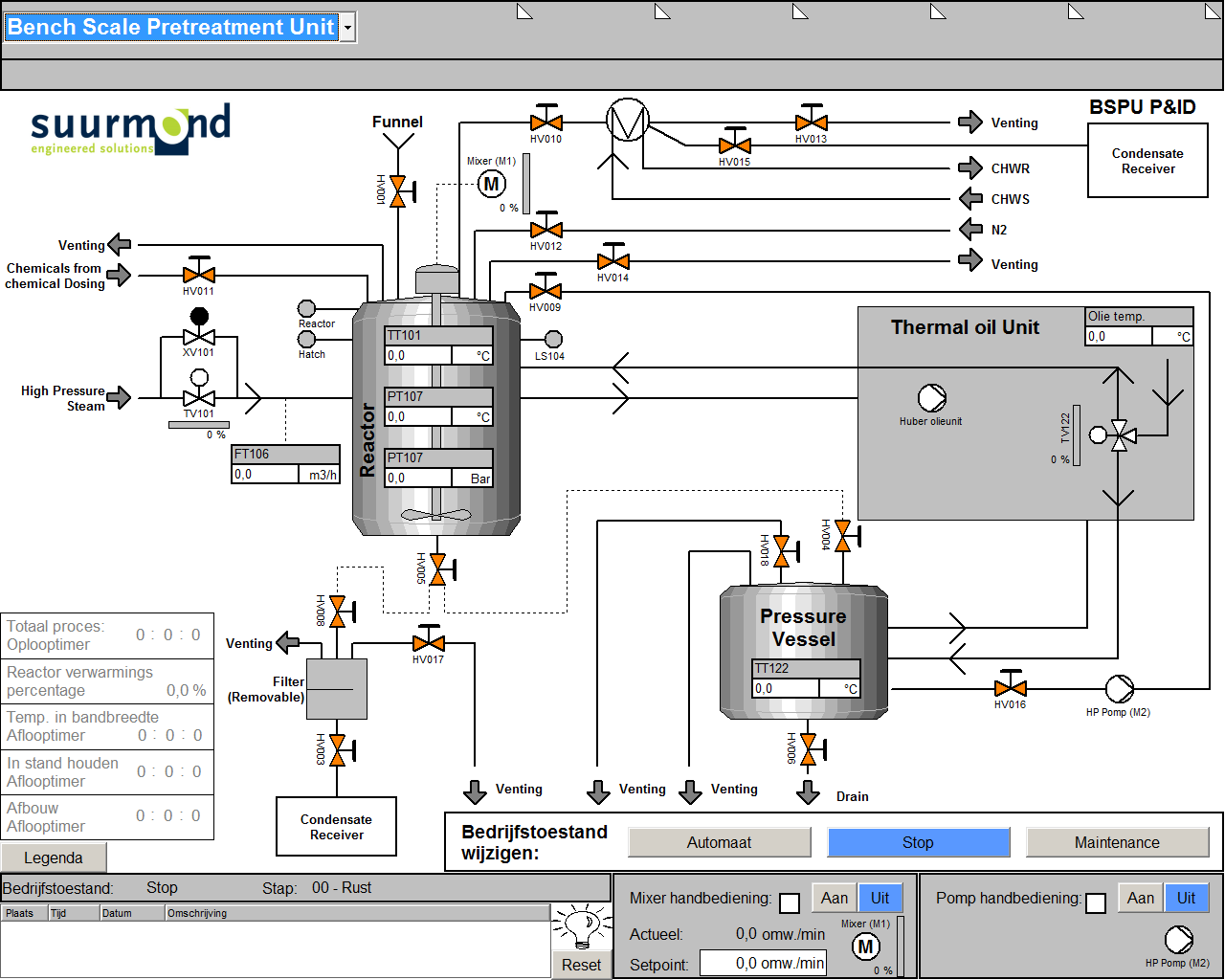1225x980 pixels.
Task: Click the TV122 position bar
Action: click(x=1077, y=435)
